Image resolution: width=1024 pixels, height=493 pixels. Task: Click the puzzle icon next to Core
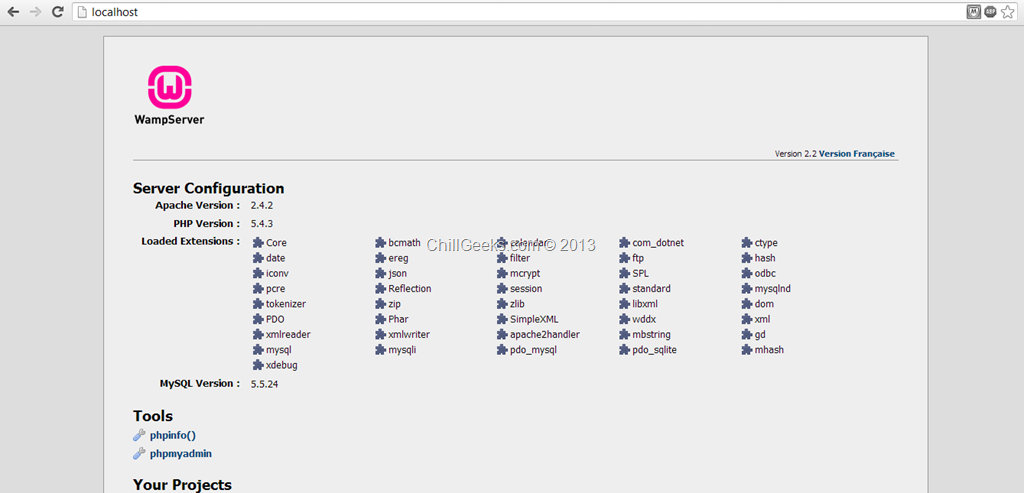pos(258,242)
